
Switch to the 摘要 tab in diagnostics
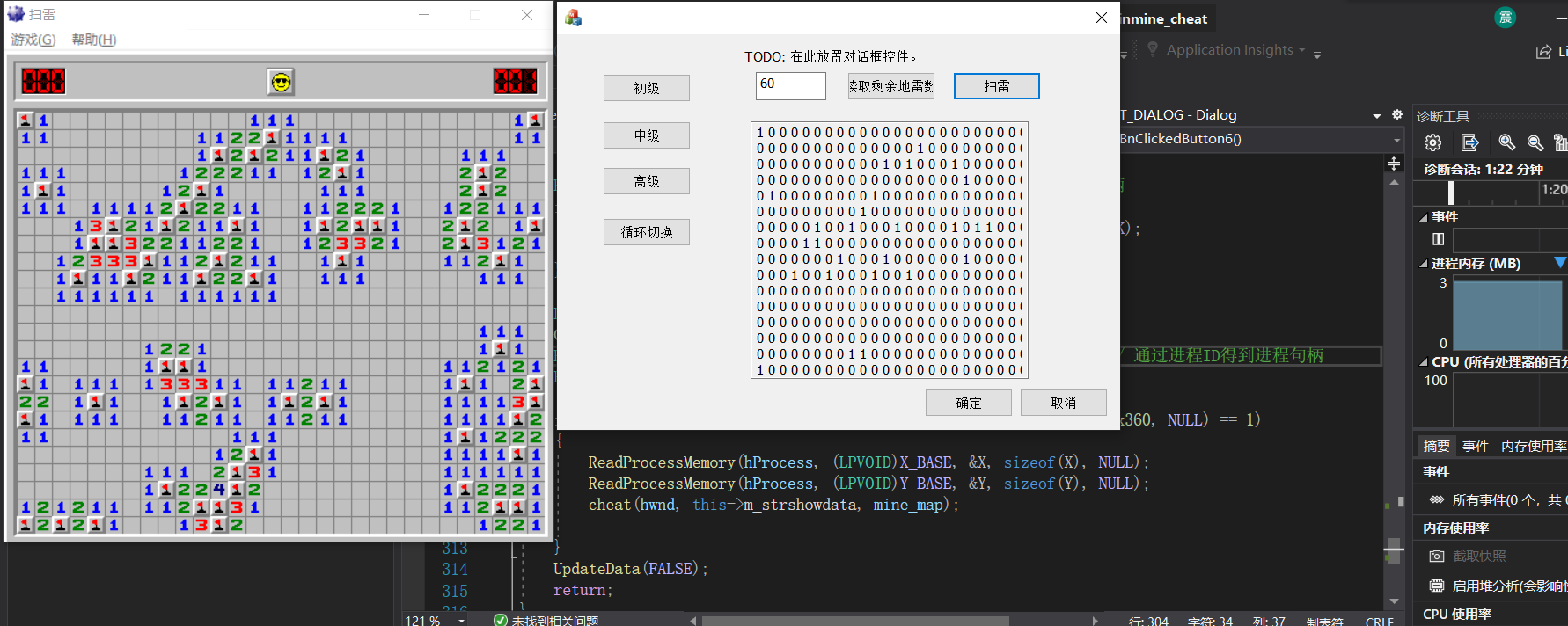pos(1437,446)
